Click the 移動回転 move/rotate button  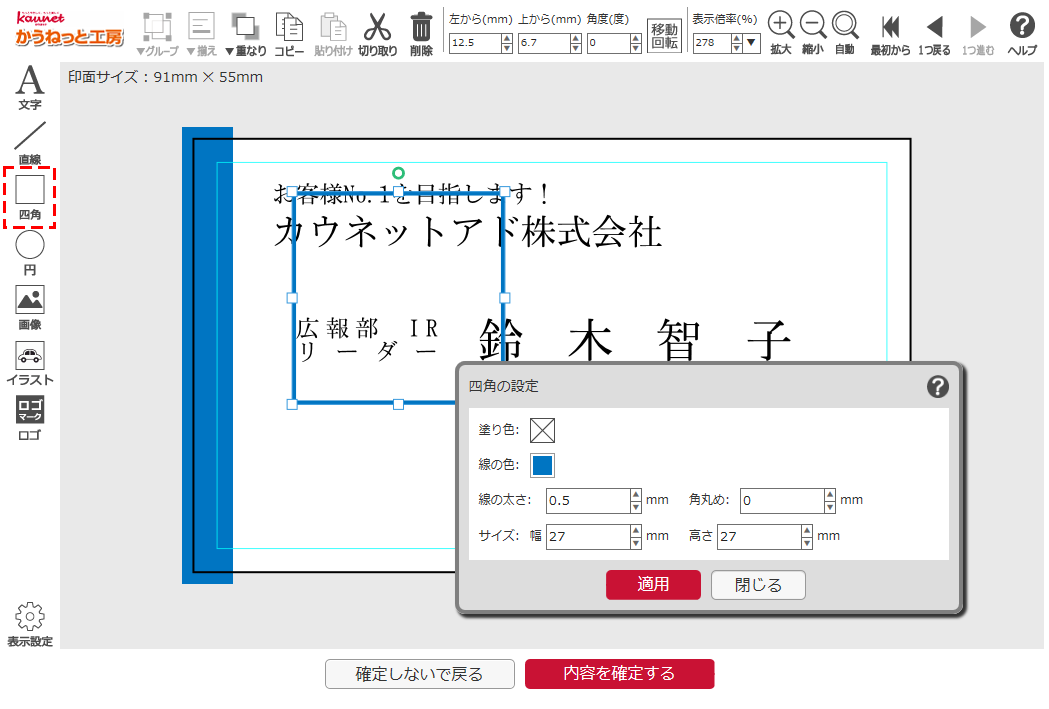(x=664, y=35)
